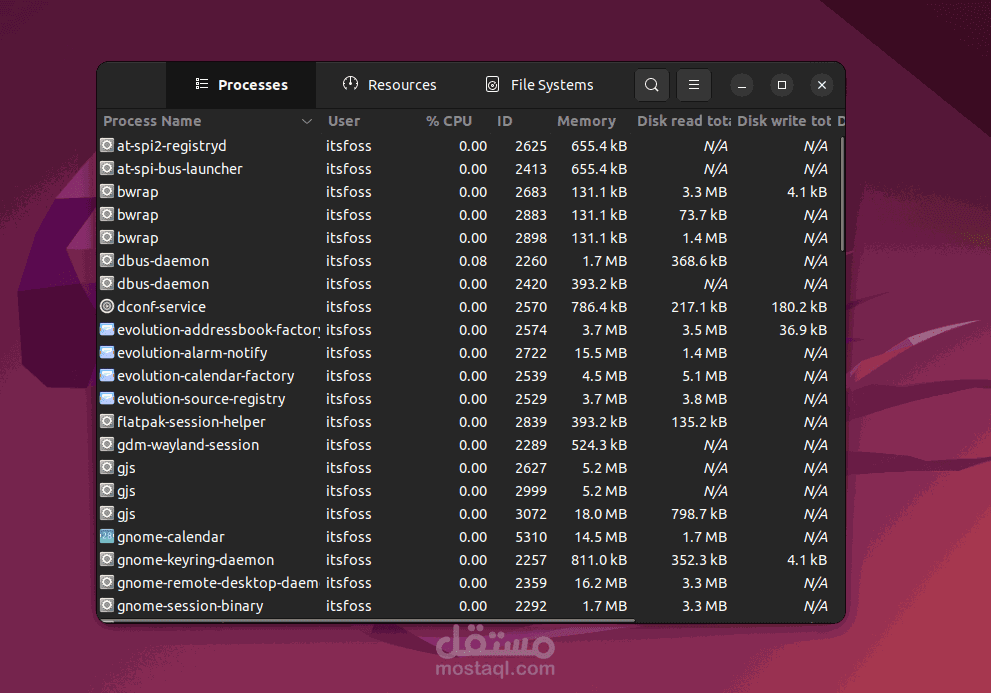Sort processes by % CPU column
The height and width of the screenshot is (693, 991).
click(x=449, y=120)
